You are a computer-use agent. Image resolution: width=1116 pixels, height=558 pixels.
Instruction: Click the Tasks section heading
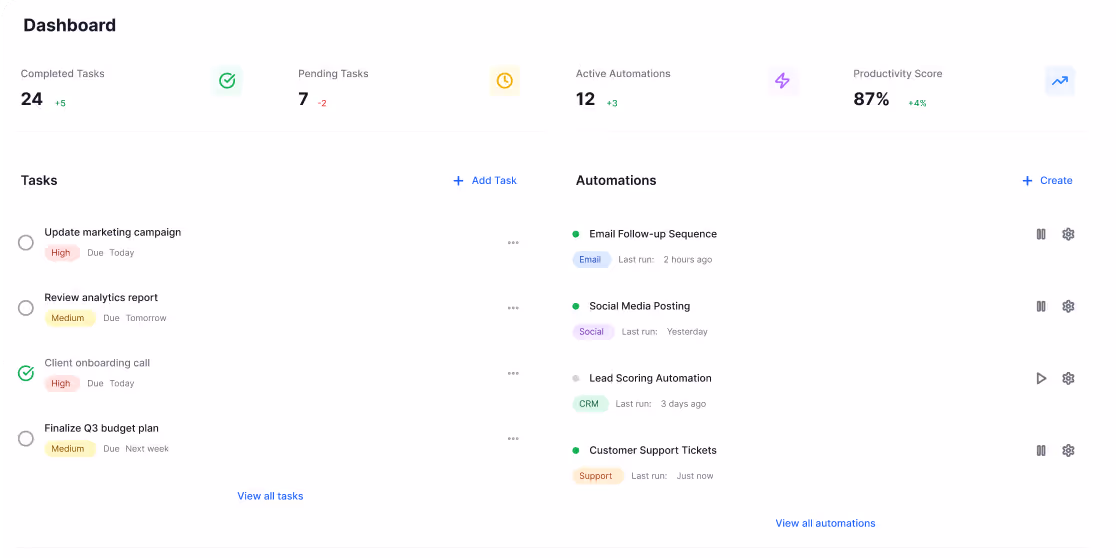tap(39, 181)
